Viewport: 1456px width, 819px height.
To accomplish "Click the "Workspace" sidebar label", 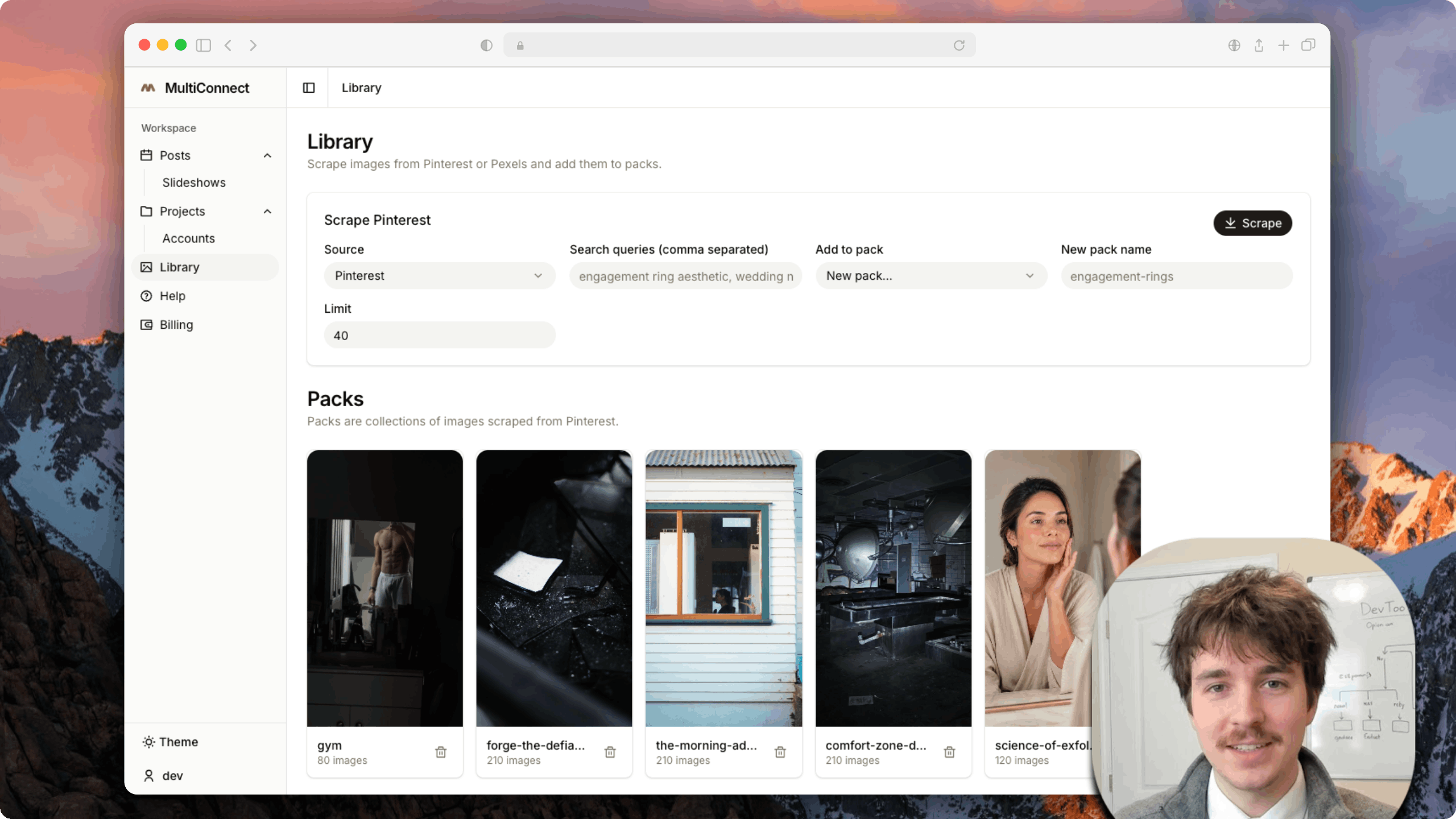I will click(x=169, y=128).
